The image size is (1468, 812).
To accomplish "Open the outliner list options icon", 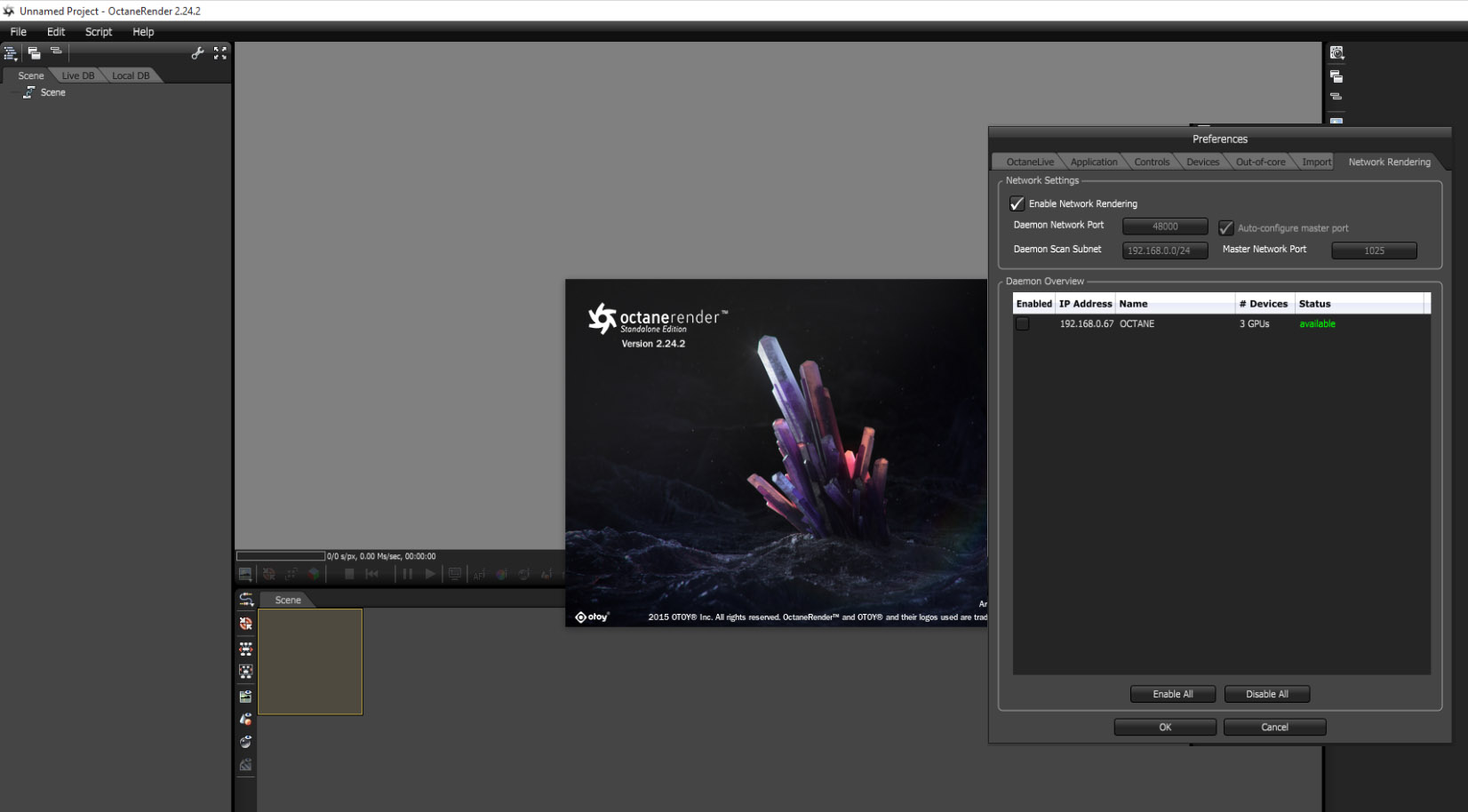I will pos(11,53).
